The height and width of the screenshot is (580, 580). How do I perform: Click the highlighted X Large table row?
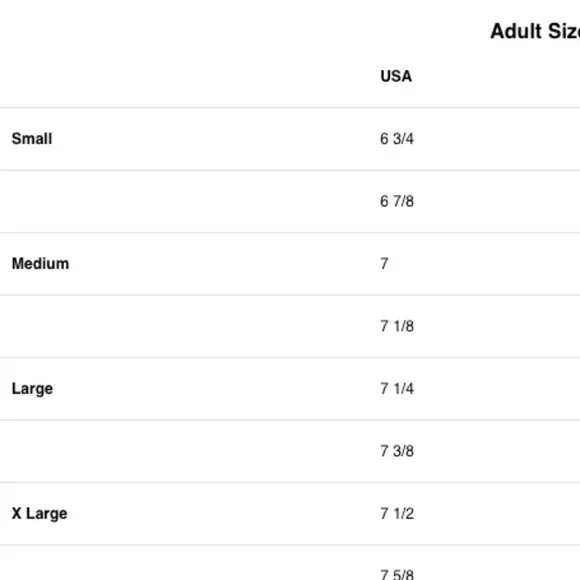290,513
